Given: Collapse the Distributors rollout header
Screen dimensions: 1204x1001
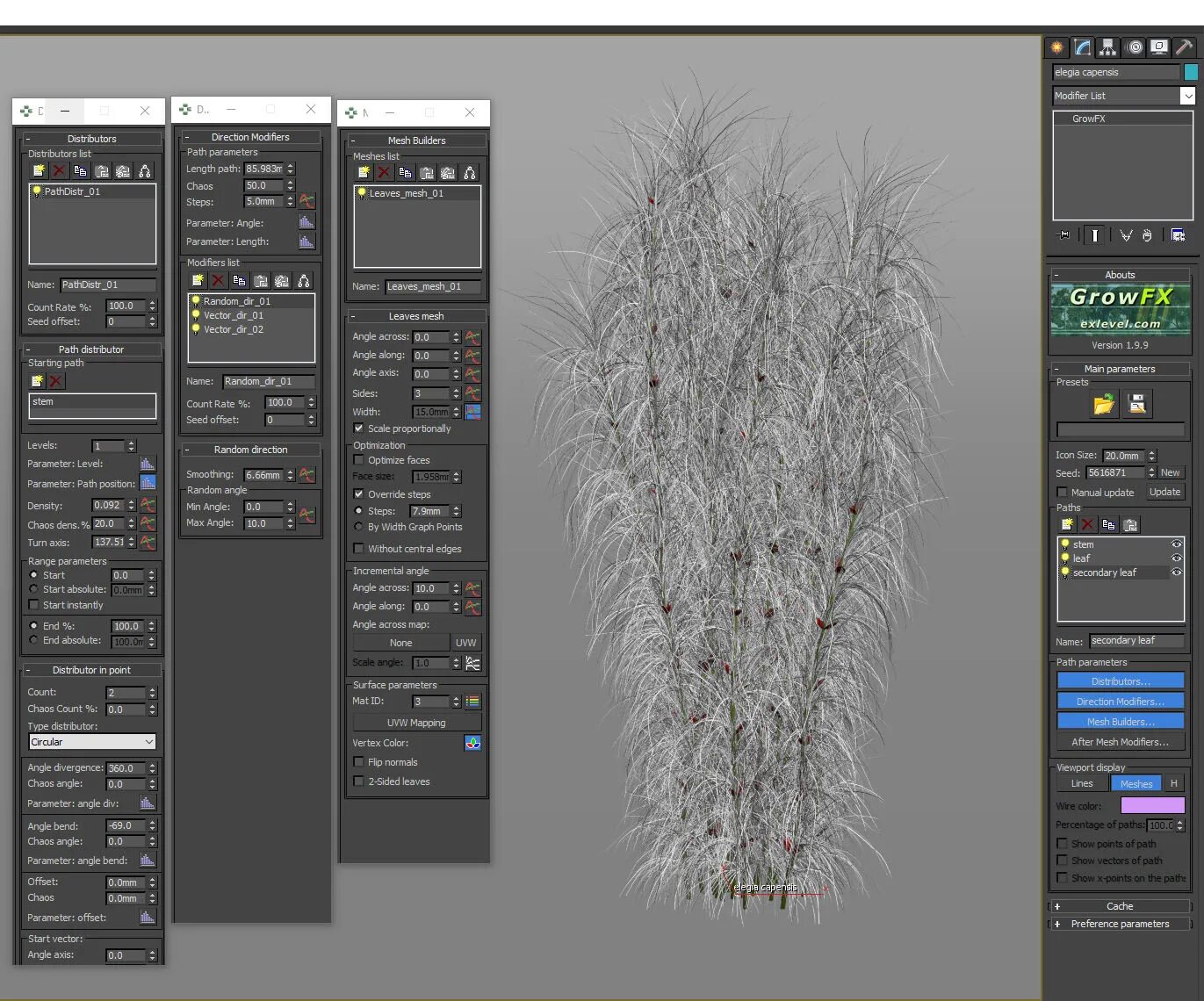Looking at the screenshot, I should [91, 139].
